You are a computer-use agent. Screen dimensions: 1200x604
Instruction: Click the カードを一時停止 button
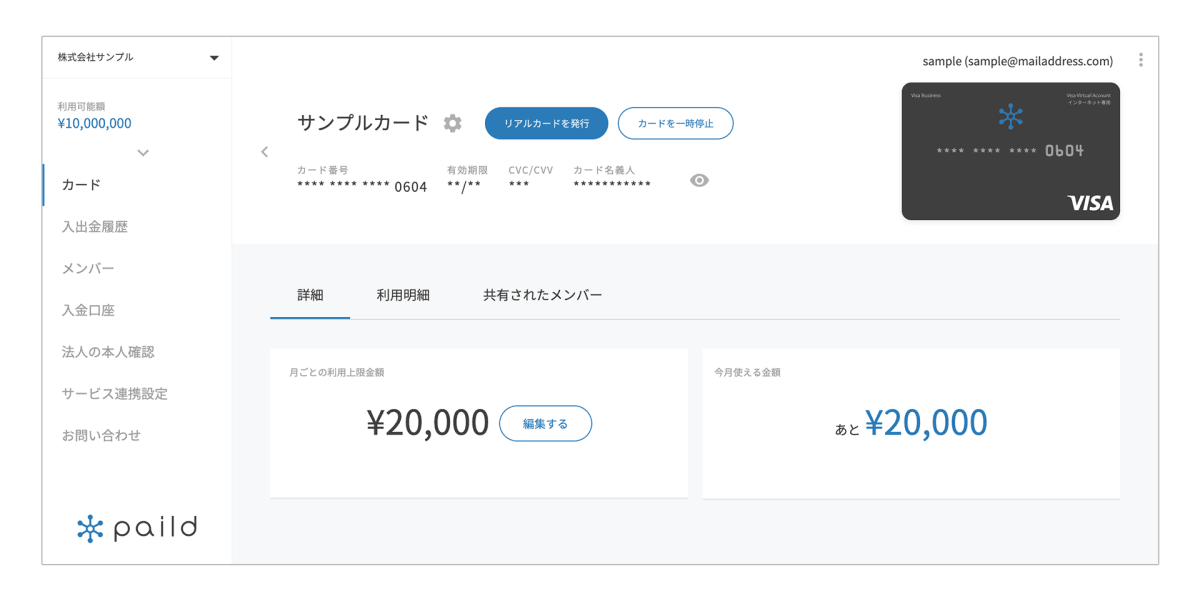tap(676, 123)
